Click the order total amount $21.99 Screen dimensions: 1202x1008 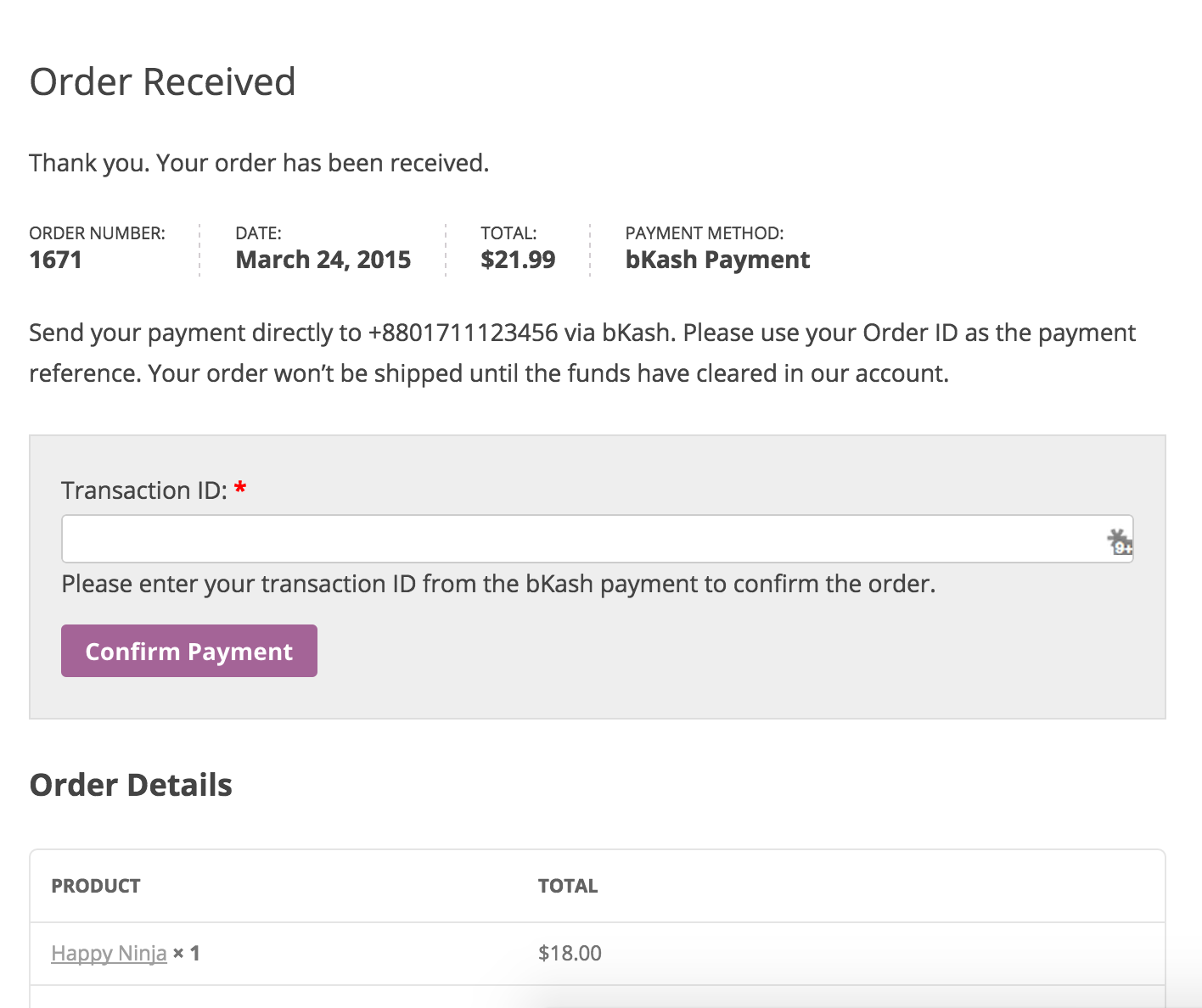coord(518,260)
